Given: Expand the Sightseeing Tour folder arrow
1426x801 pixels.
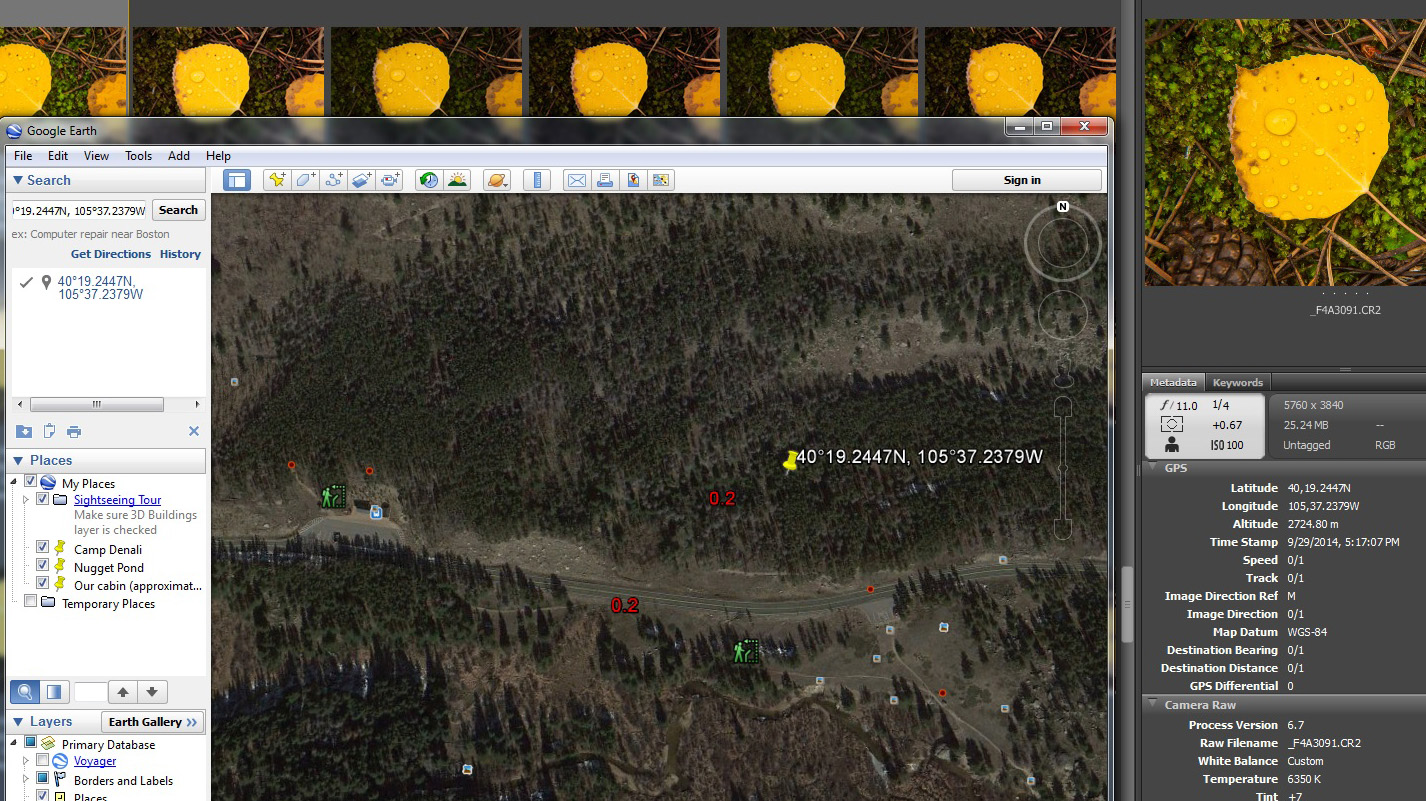Looking at the screenshot, I should point(26,499).
